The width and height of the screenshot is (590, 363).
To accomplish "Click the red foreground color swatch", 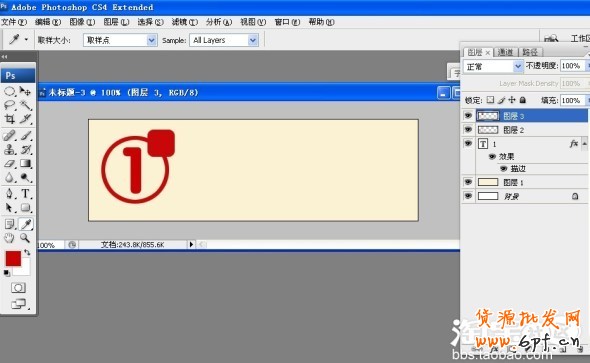I will (x=13, y=258).
